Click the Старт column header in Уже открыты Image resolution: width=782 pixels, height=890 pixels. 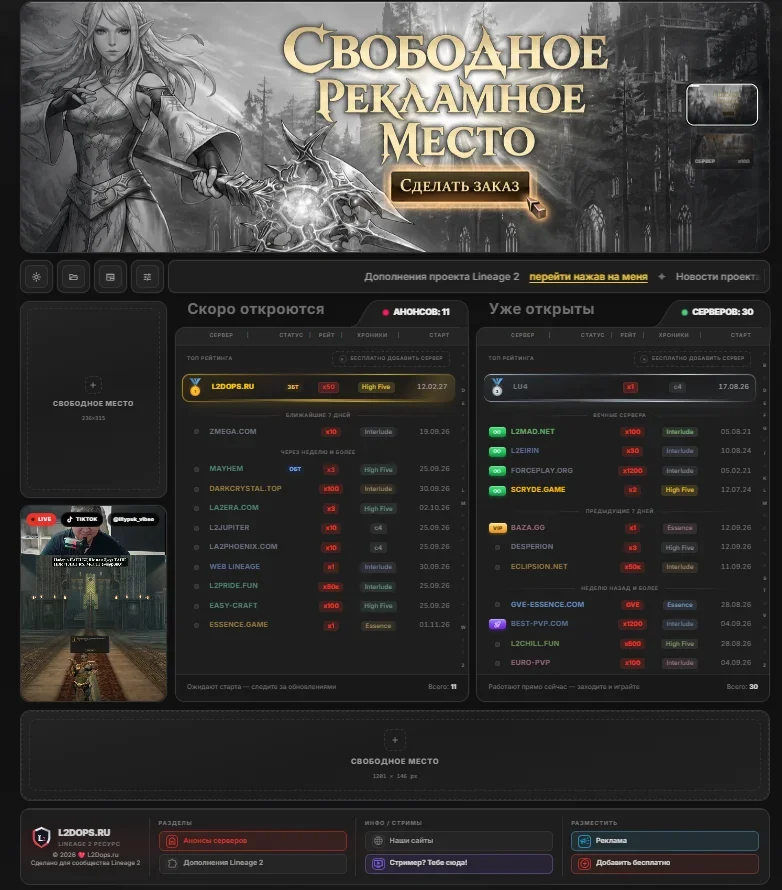tap(741, 335)
